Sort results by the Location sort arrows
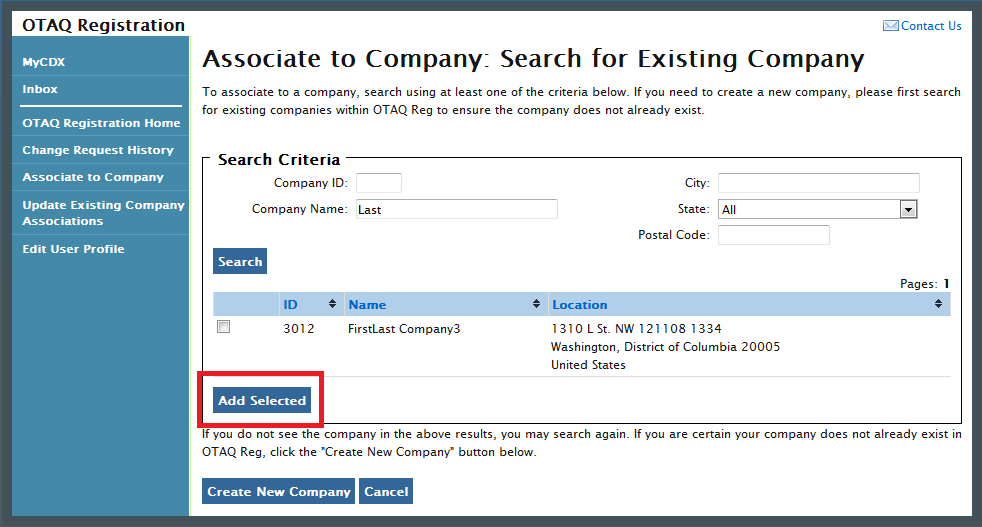Screen dimensions: 982x527 [x=938, y=304]
